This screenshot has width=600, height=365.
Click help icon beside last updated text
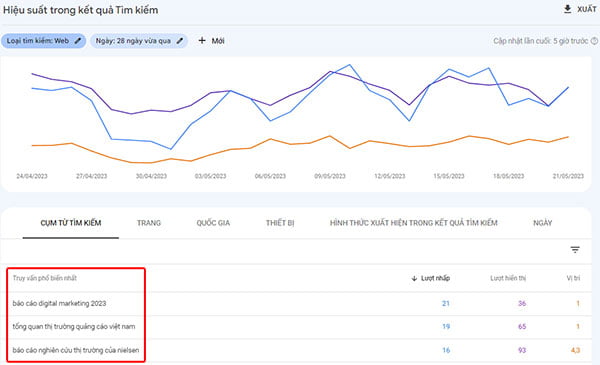tap(594, 41)
